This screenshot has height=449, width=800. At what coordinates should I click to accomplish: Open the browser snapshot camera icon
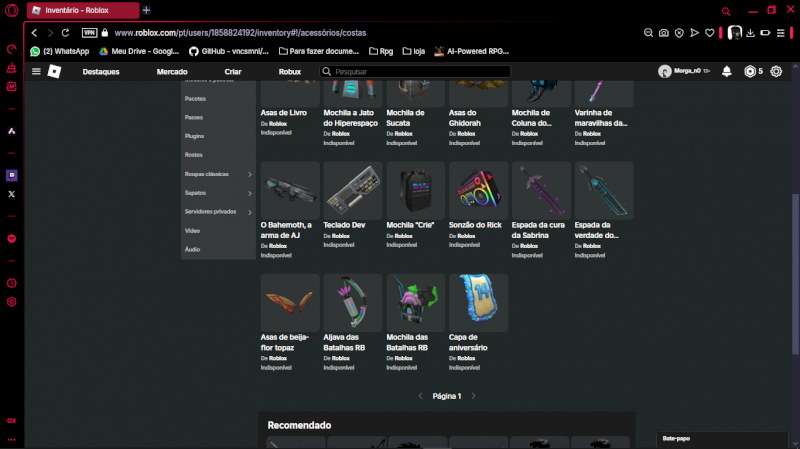click(x=663, y=33)
